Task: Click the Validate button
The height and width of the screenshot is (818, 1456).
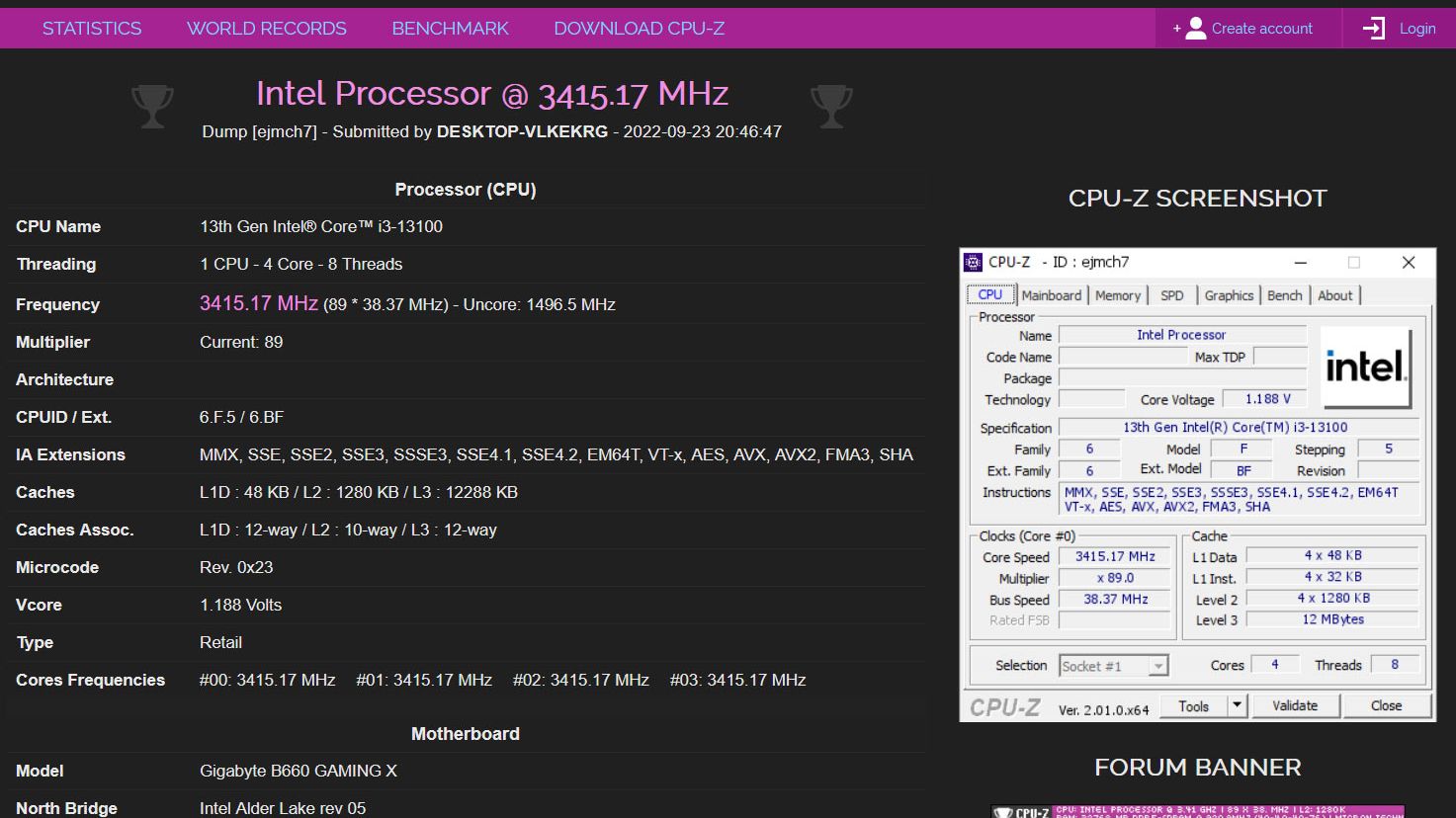Action: click(1295, 704)
